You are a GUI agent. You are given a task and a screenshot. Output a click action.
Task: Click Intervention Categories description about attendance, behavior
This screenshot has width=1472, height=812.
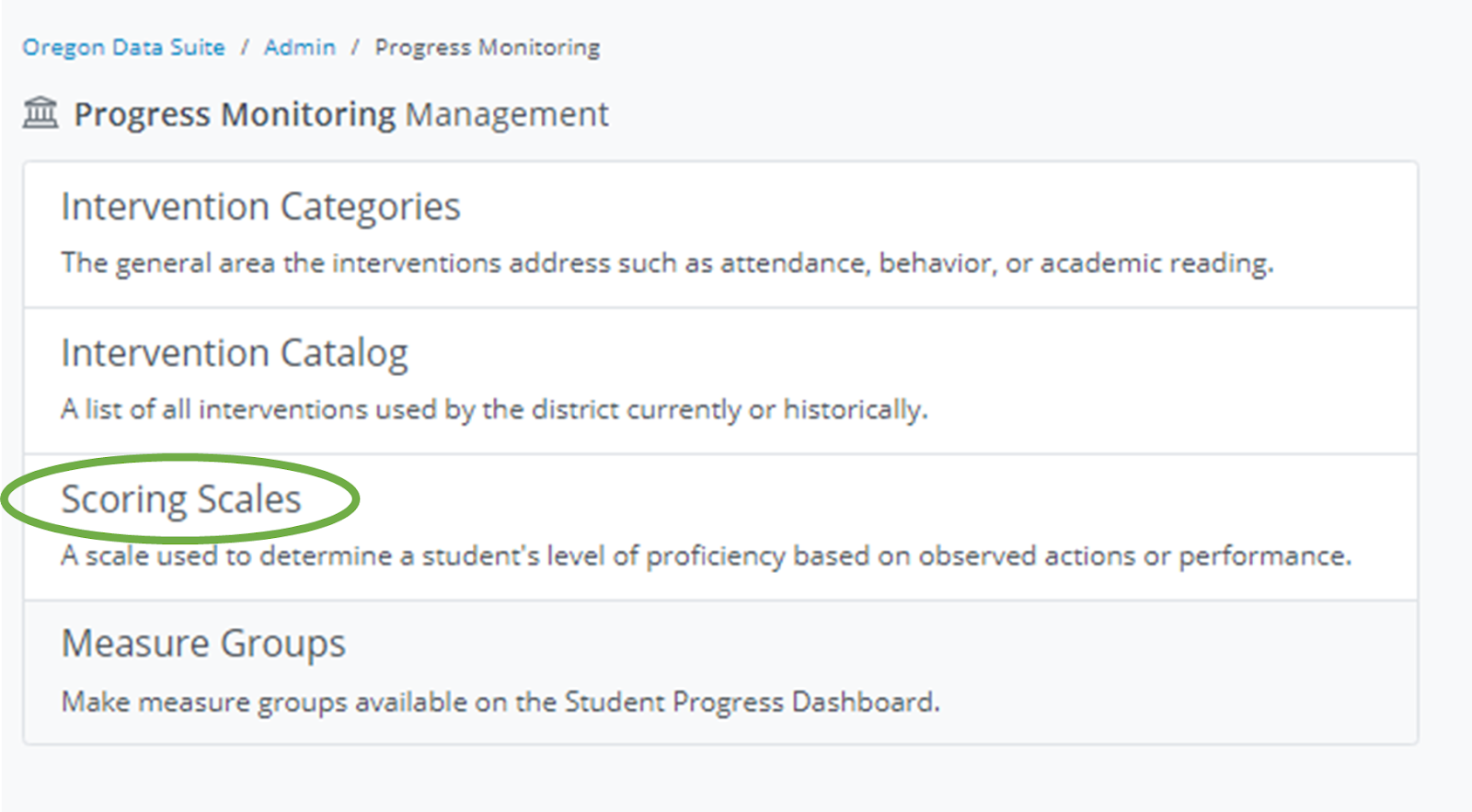point(667,263)
